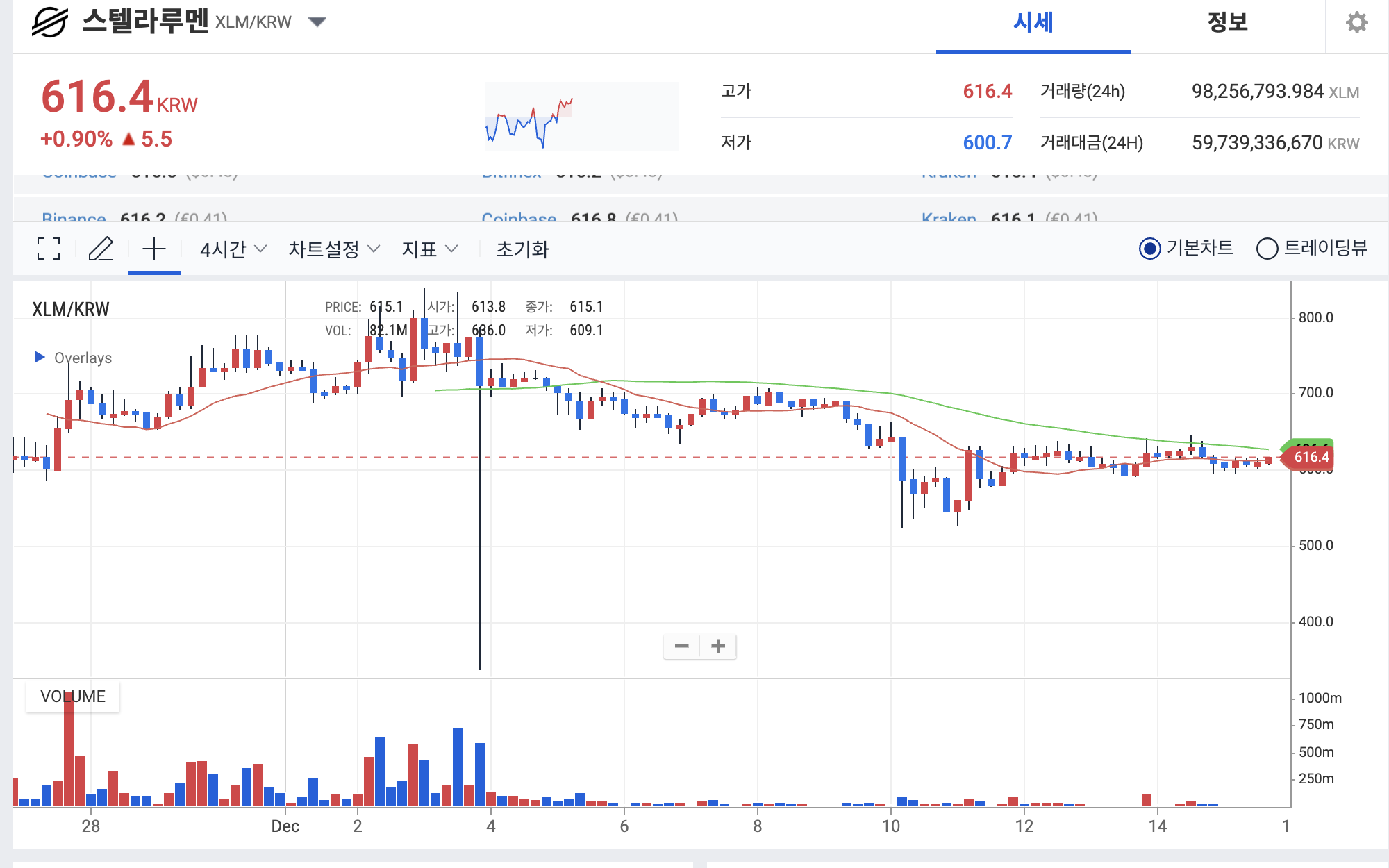Click the chart zoom in plus button
The width and height of the screenshot is (1389, 868).
(718, 646)
